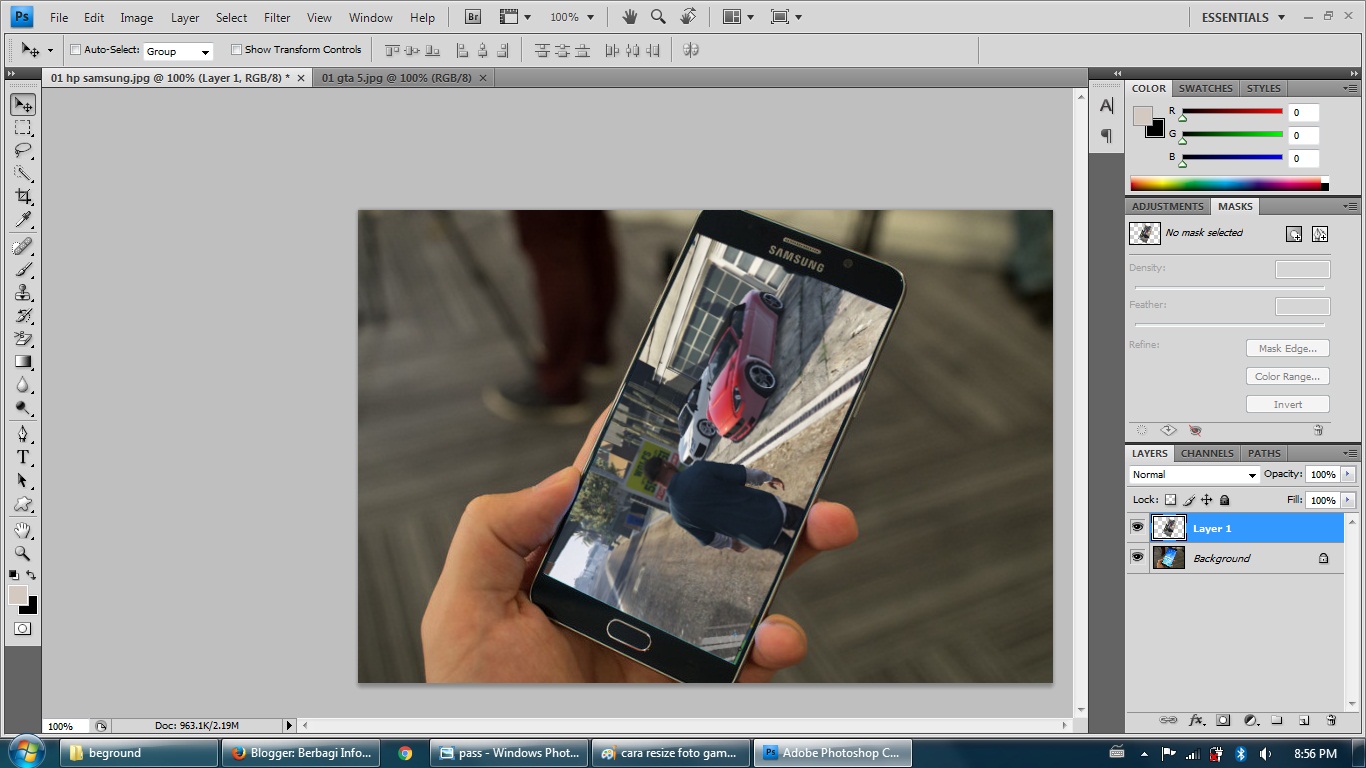This screenshot has width=1366, height=768.
Task: Select the Pen tool
Action: (x=23, y=435)
